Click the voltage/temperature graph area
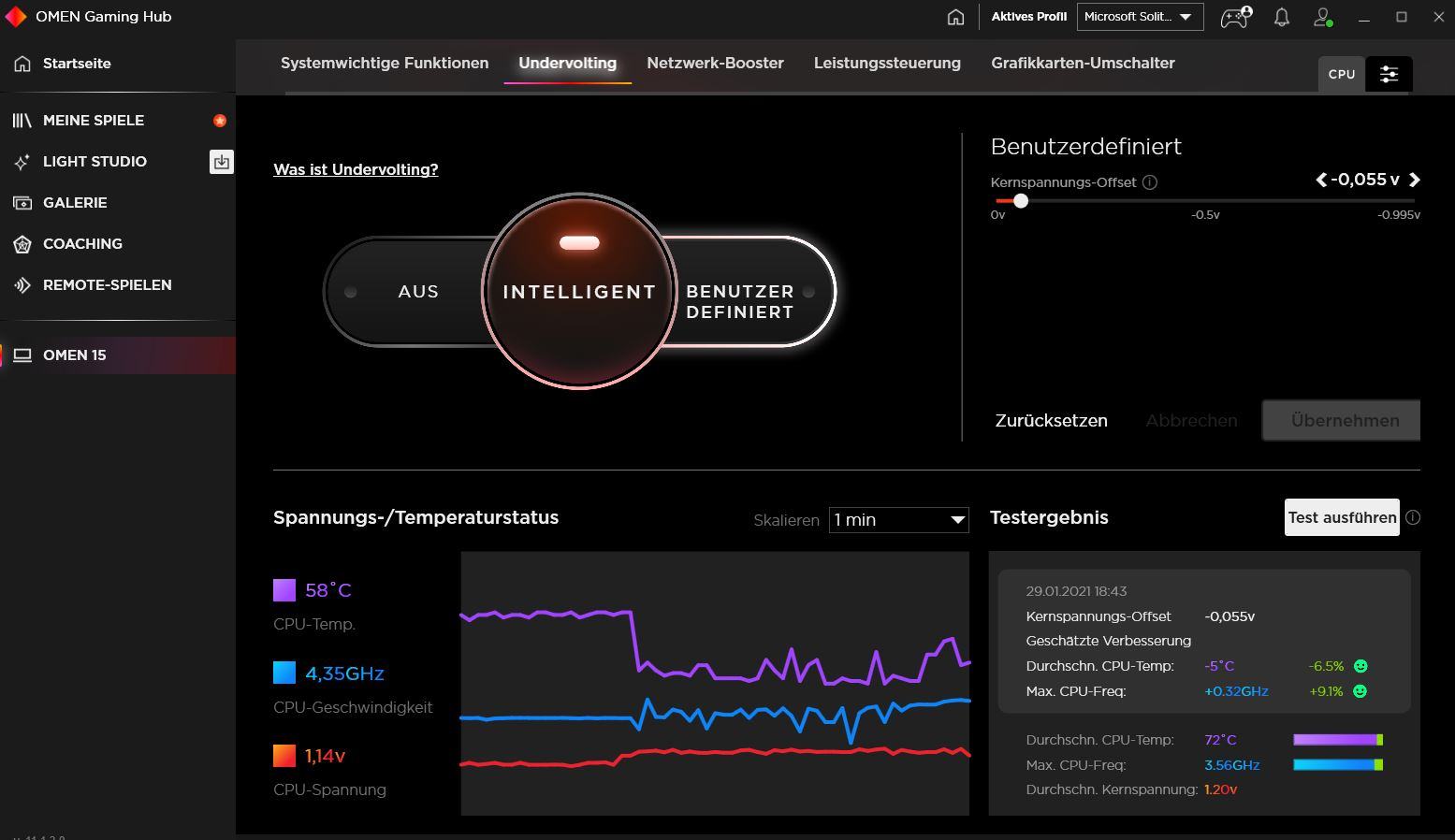The height and width of the screenshot is (840, 1455). coord(715,683)
